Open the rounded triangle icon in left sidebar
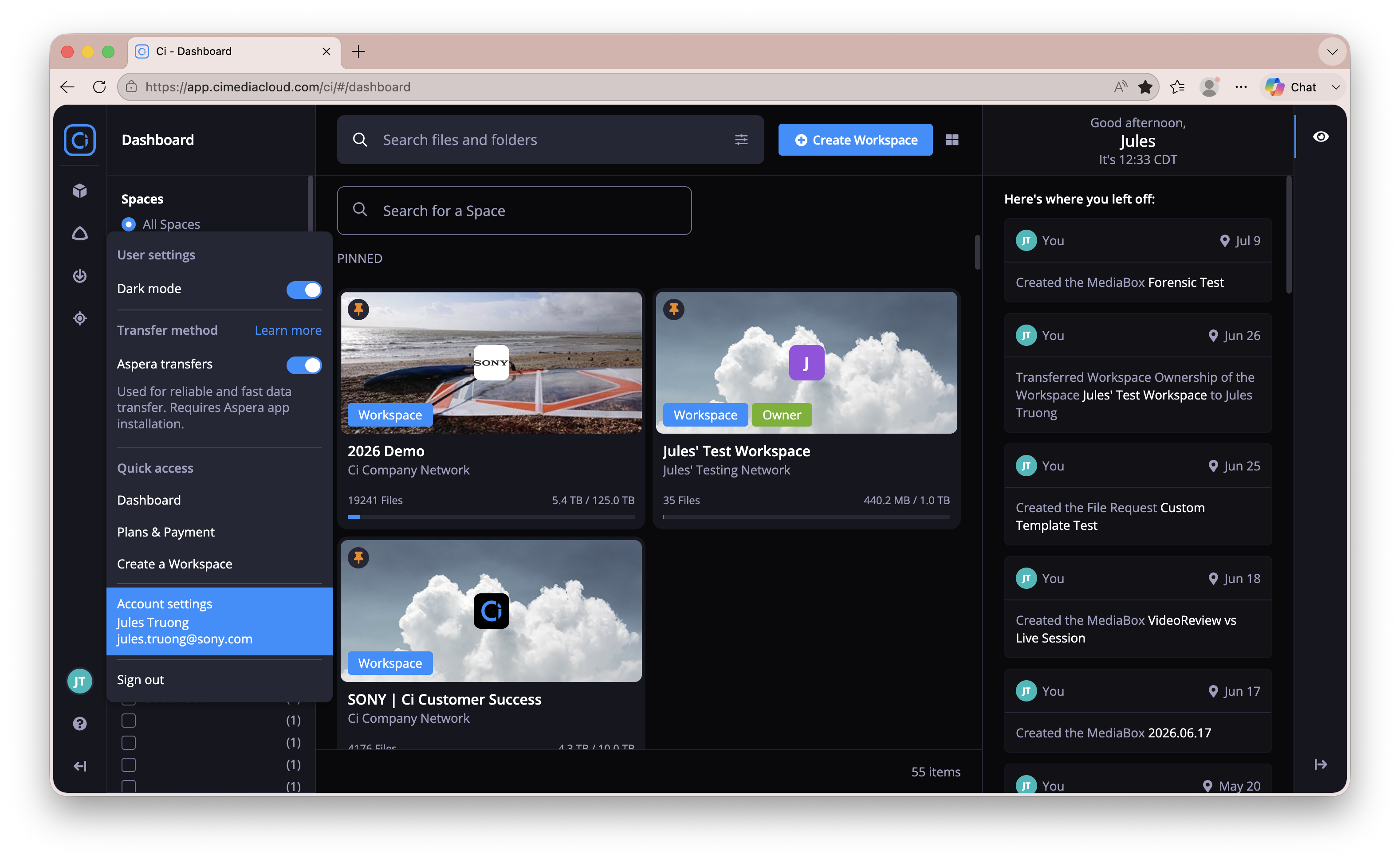 point(80,233)
